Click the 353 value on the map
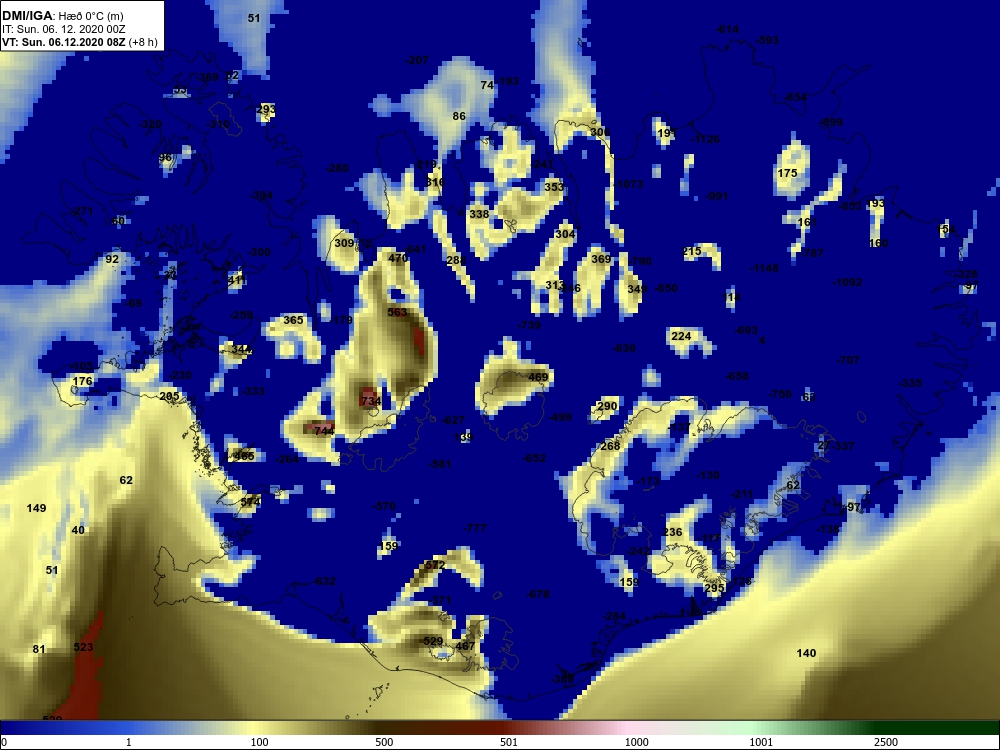1000x750 pixels. pos(554,187)
